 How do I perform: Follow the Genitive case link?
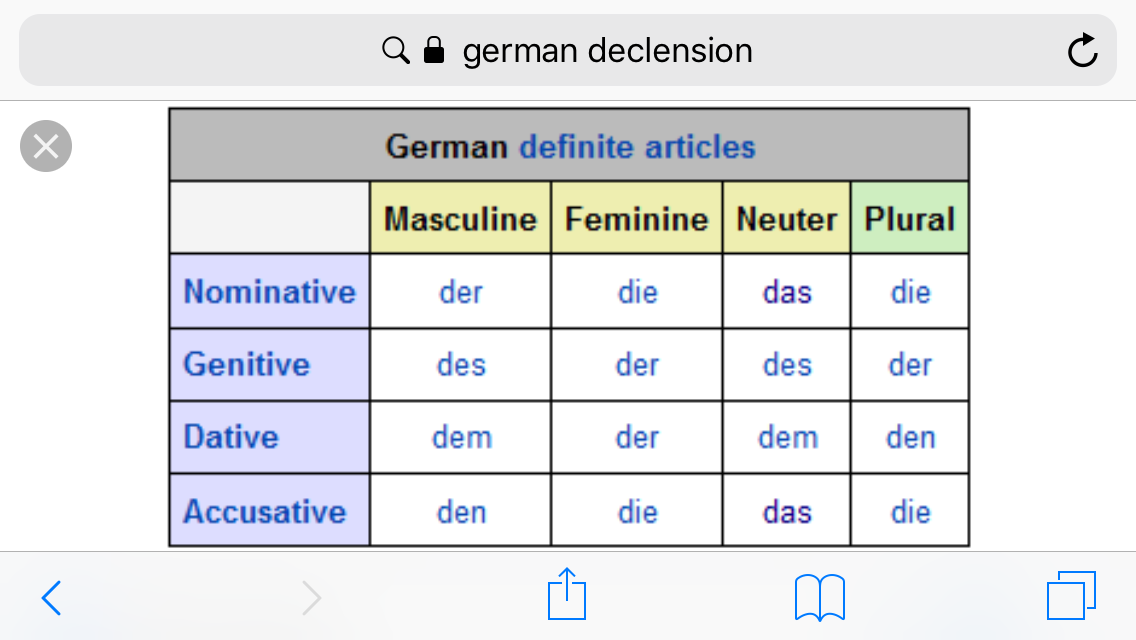point(246,364)
